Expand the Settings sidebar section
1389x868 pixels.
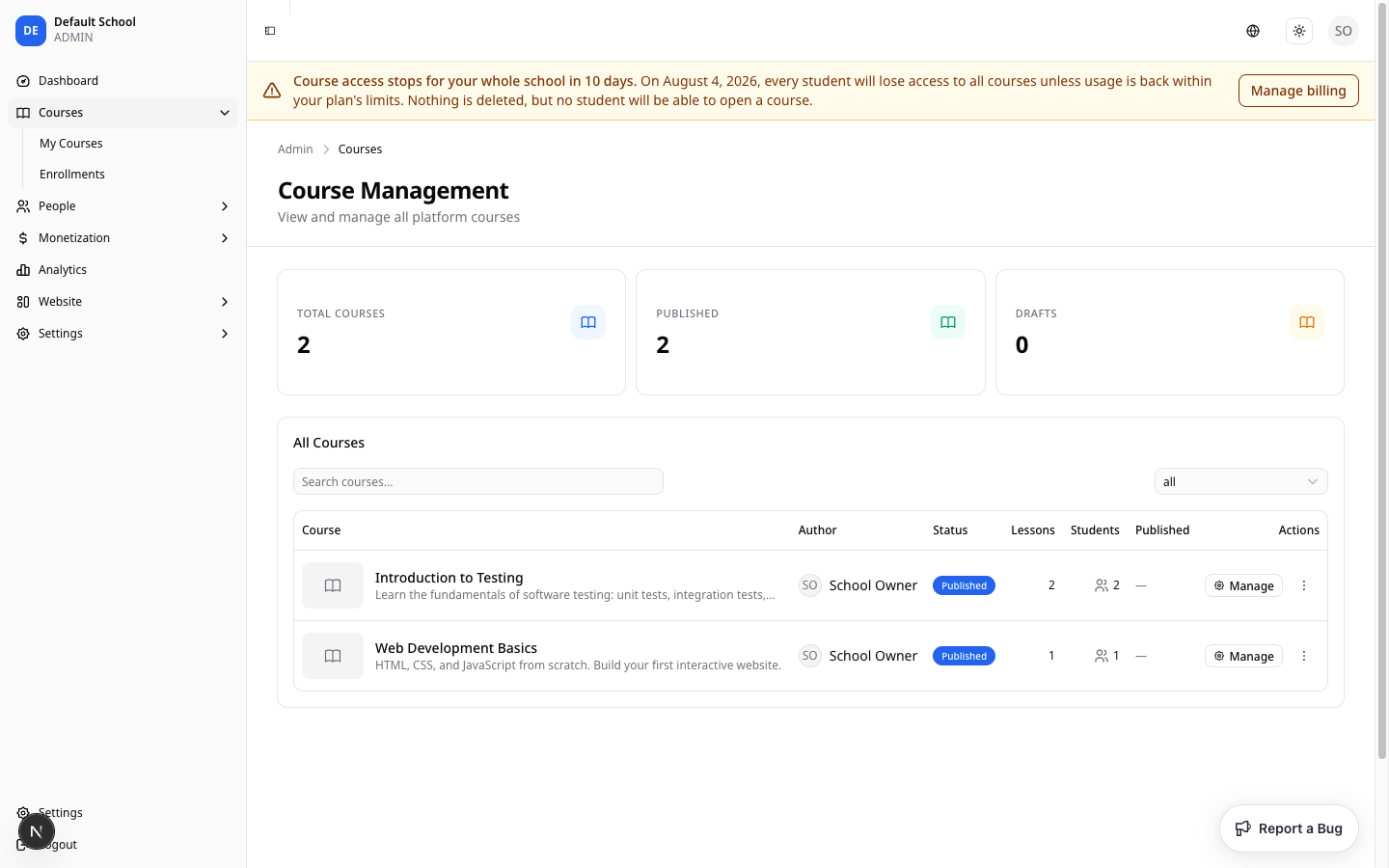(123, 334)
